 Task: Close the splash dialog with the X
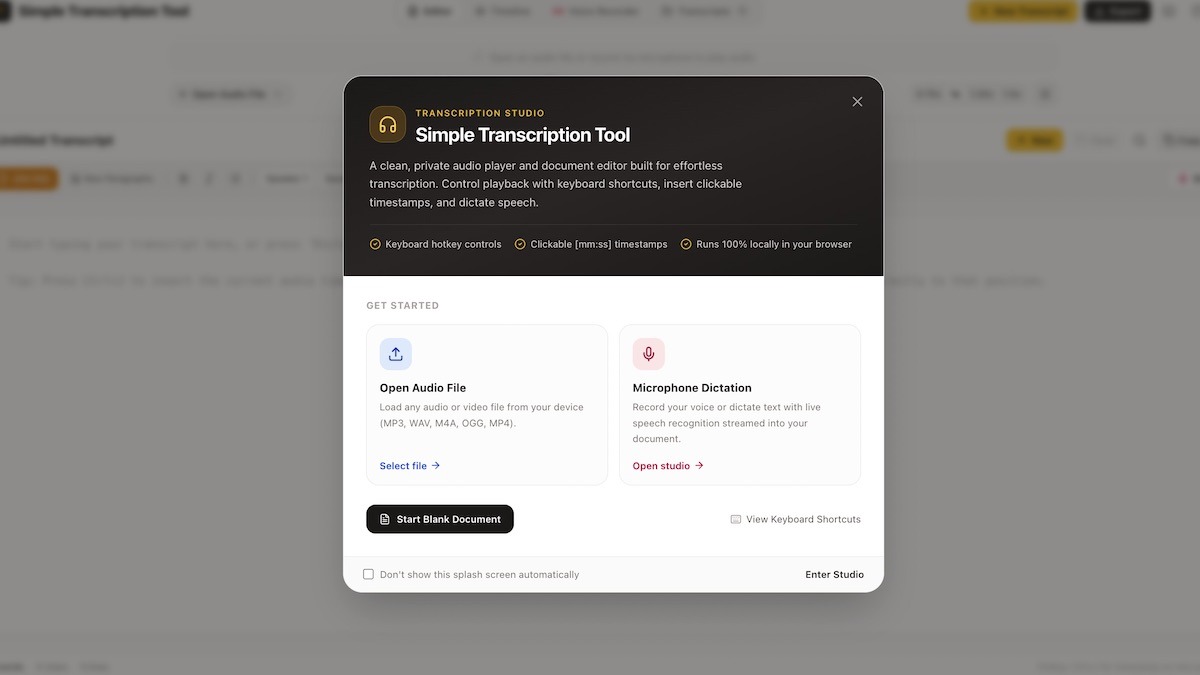pyautogui.click(x=857, y=102)
